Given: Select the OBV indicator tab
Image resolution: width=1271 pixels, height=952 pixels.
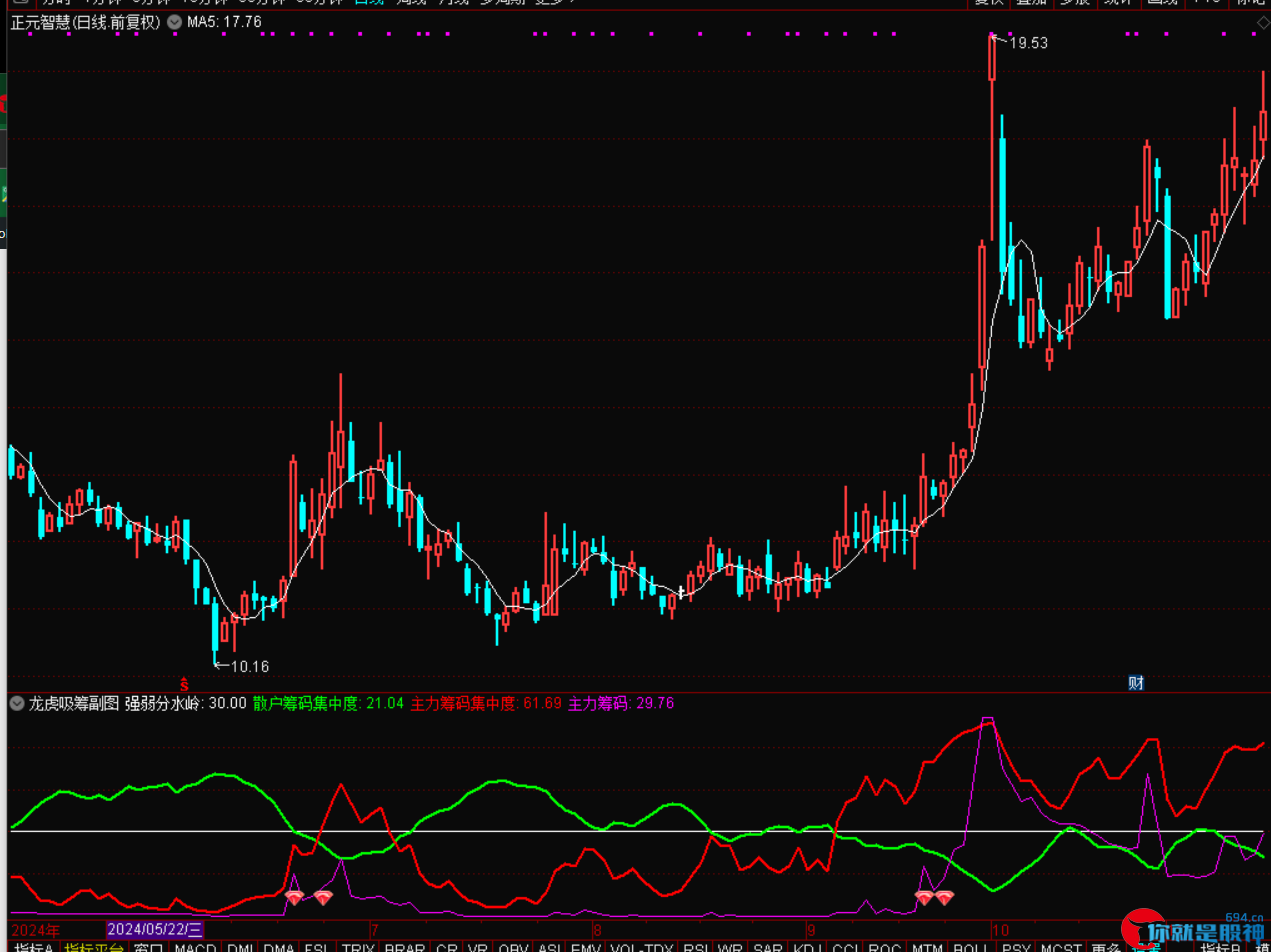Looking at the screenshot, I should 513,946.
